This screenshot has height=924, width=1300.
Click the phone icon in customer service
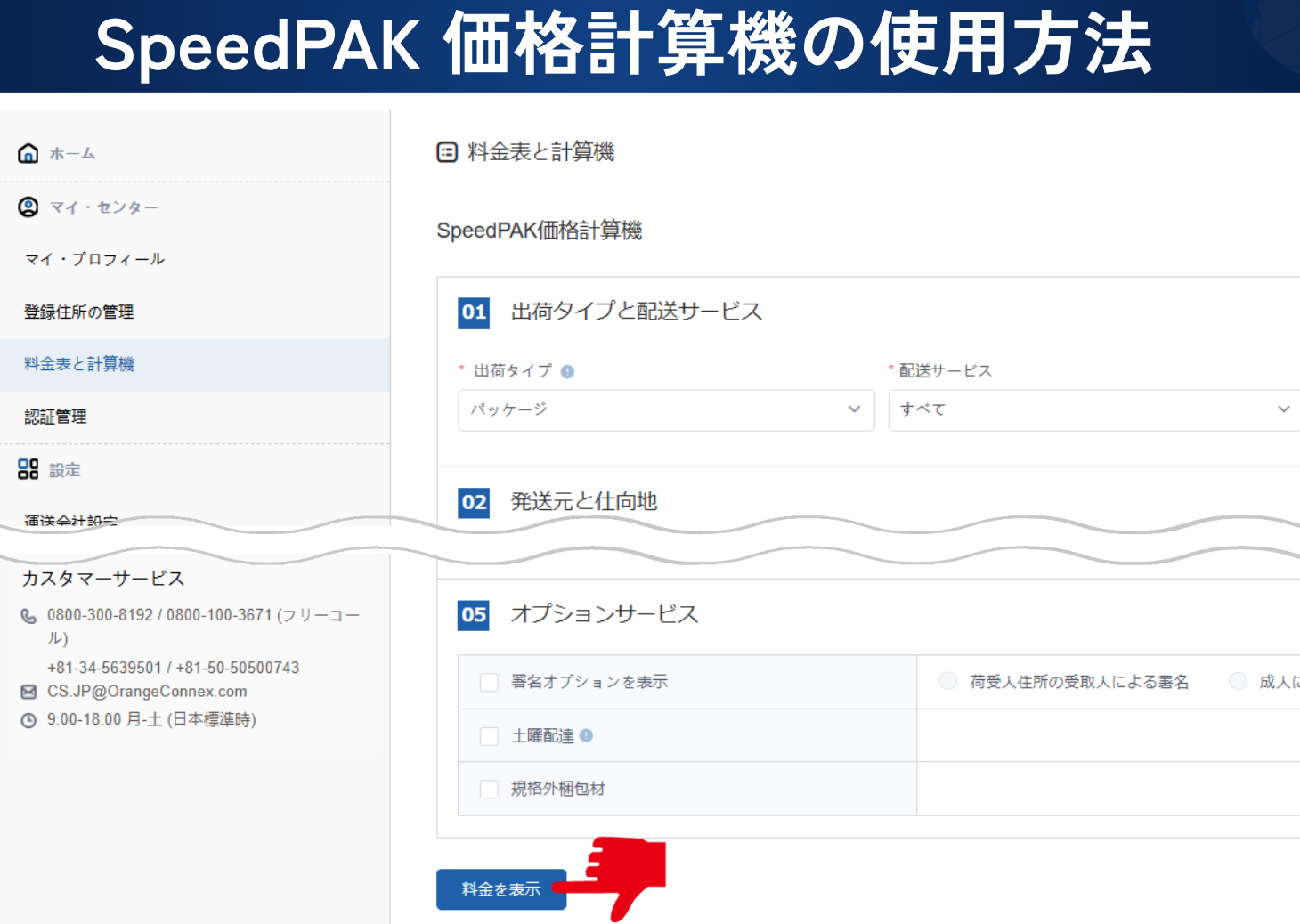(x=28, y=616)
